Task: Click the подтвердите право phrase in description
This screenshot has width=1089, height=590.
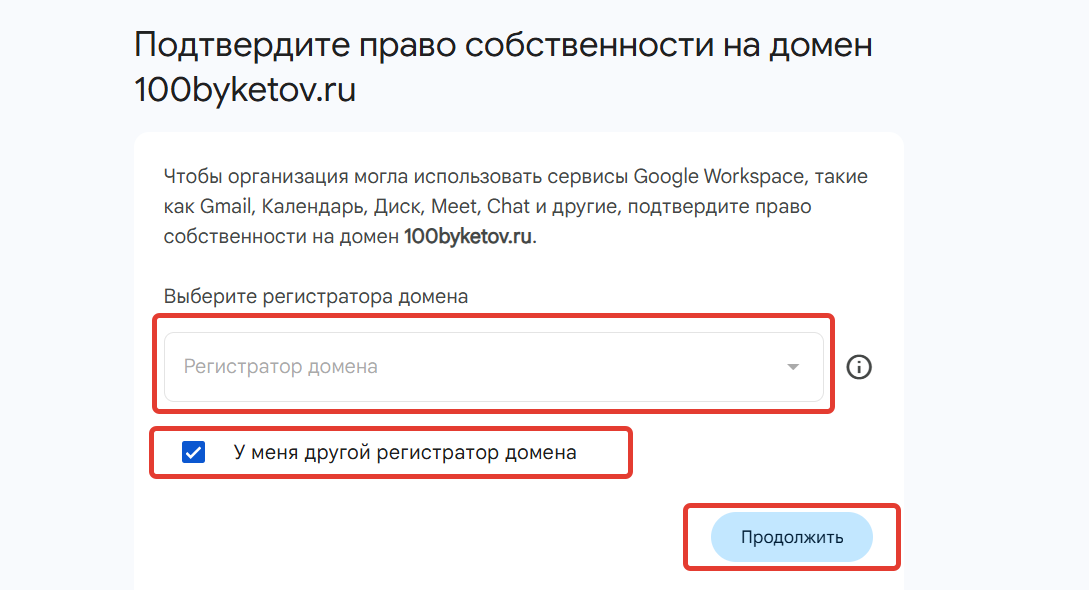Action: (720, 207)
